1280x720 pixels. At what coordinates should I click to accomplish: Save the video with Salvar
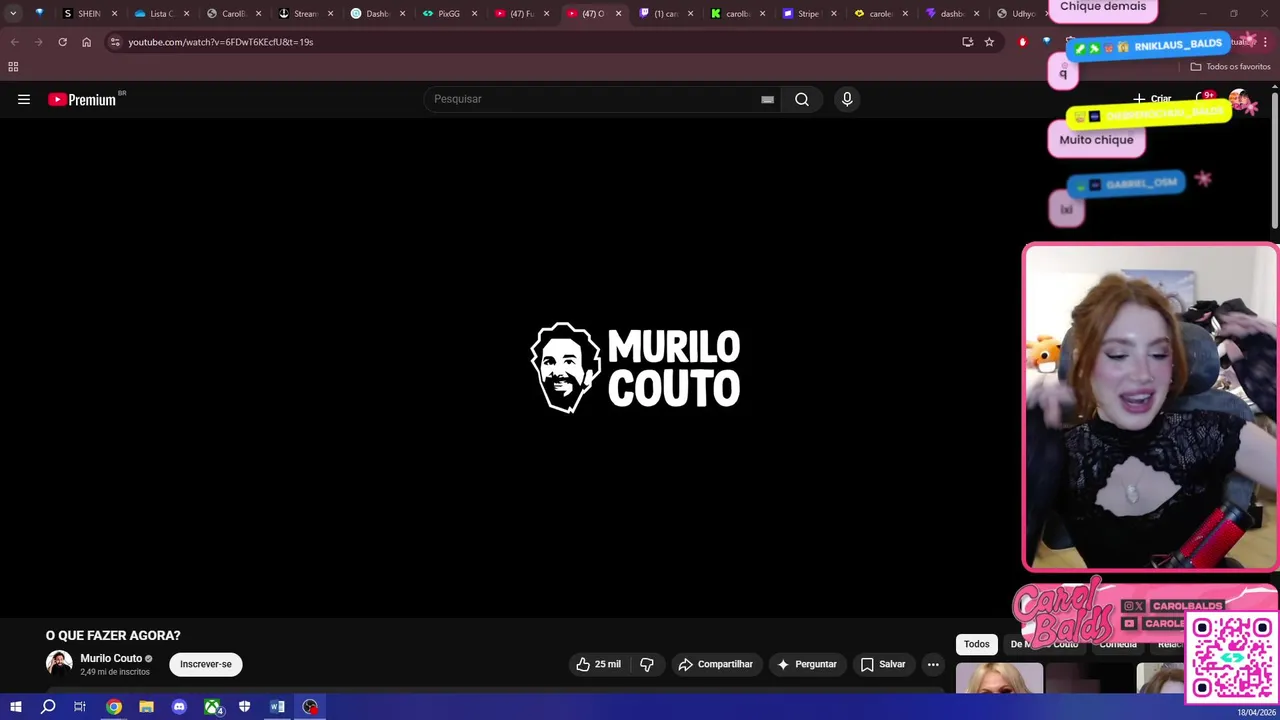(x=883, y=664)
